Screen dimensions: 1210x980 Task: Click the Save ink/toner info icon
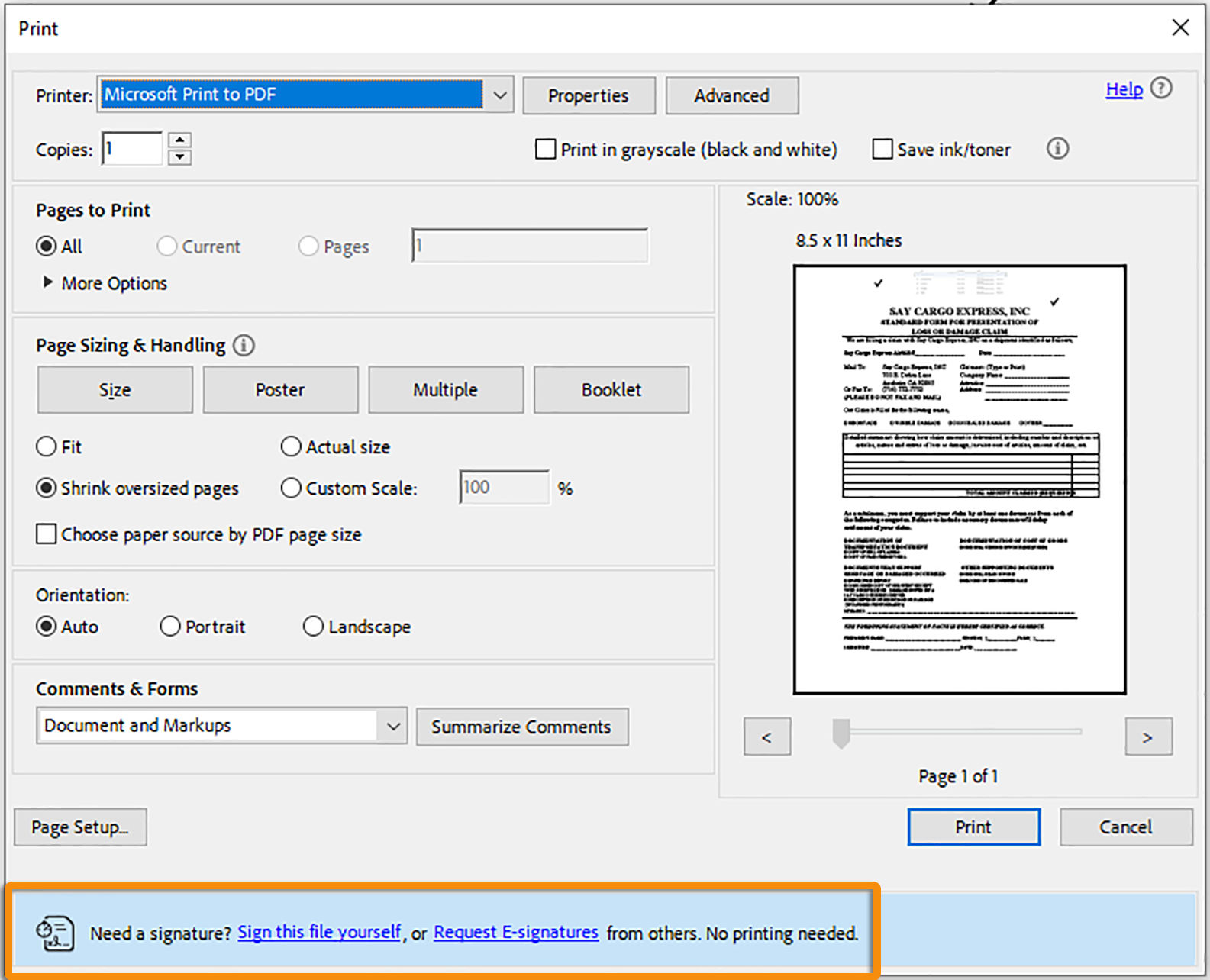tap(1057, 148)
